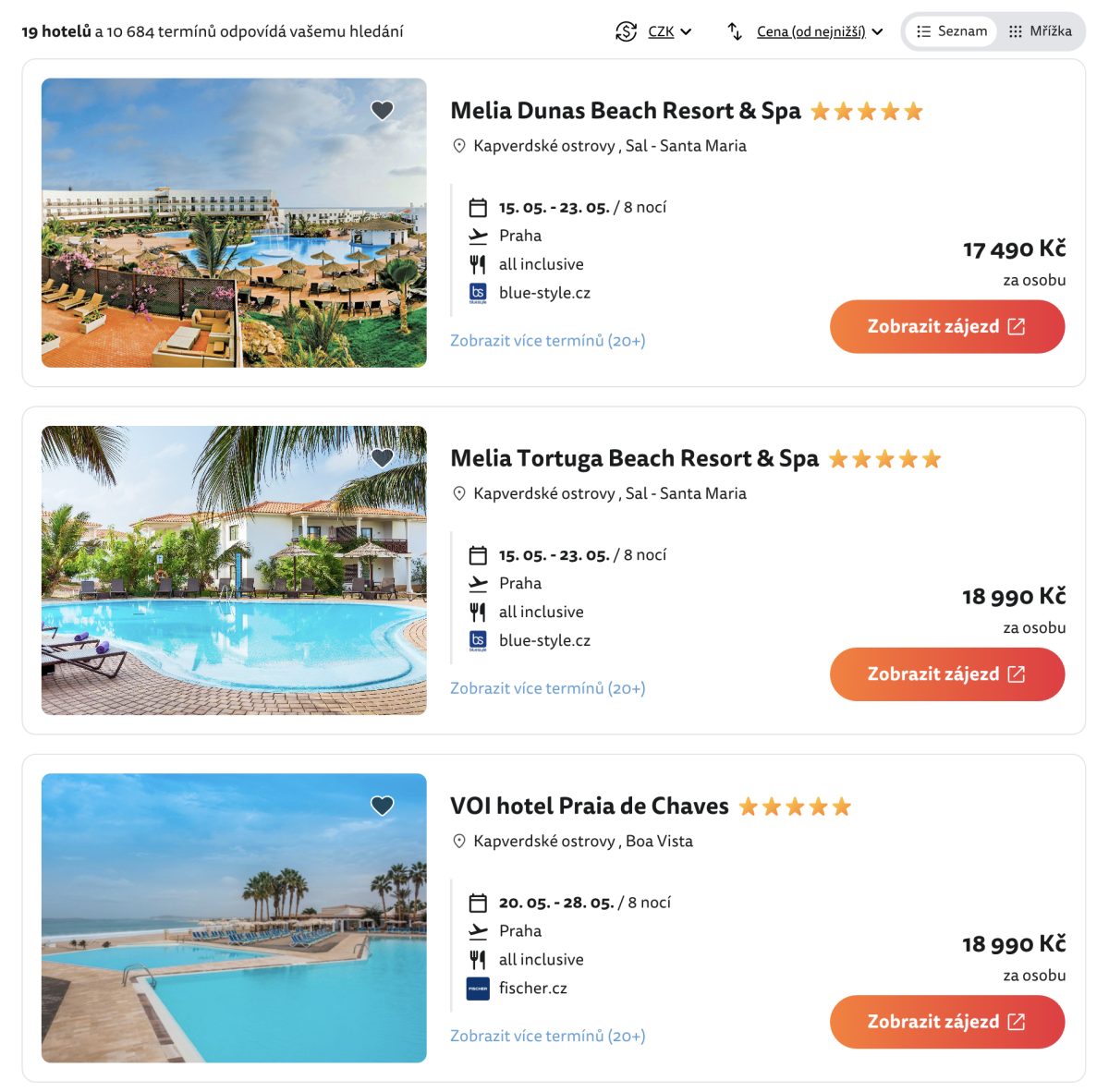Open Zobrazit zájezd for Melia Tortuga
The width and height of the screenshot is (1109, 1092).
coord(946,673)
